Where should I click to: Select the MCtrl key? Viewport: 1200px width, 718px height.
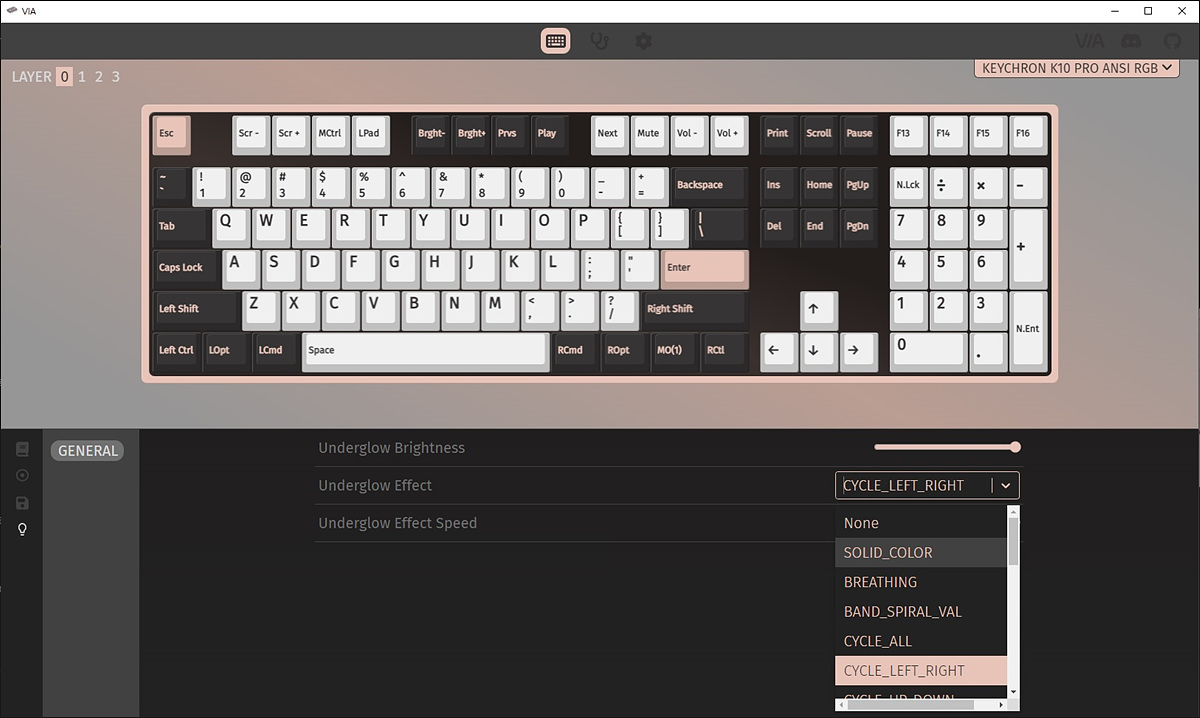(330, 135)
